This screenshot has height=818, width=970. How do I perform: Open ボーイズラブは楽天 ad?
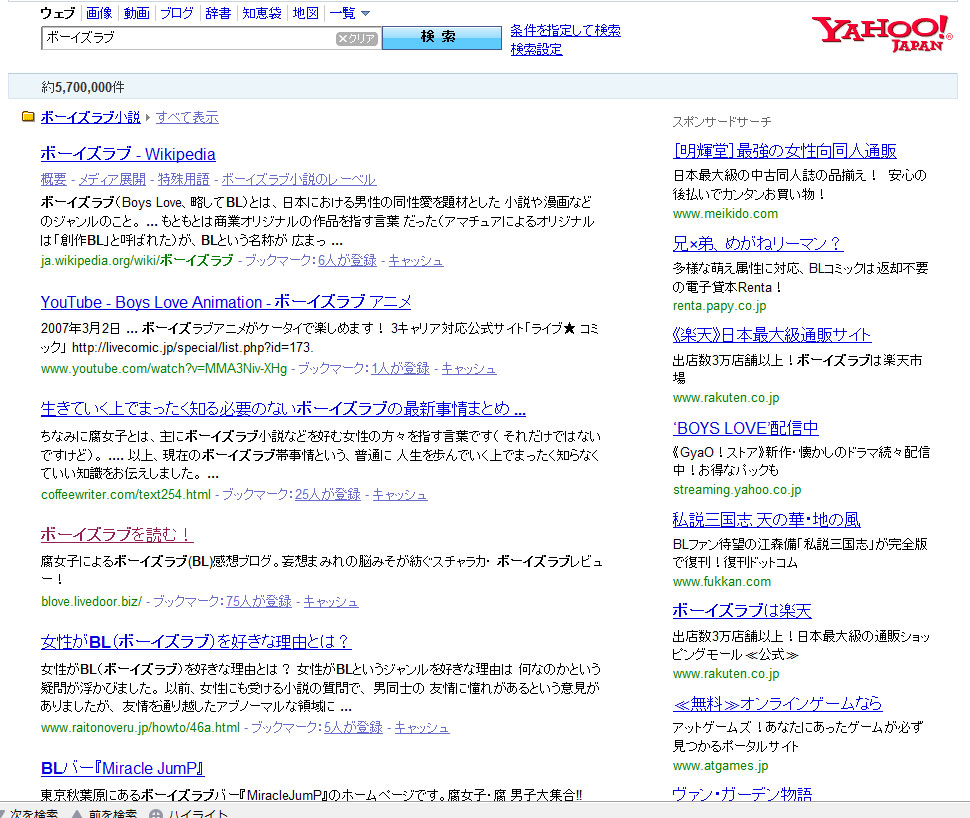coord(742,611)
